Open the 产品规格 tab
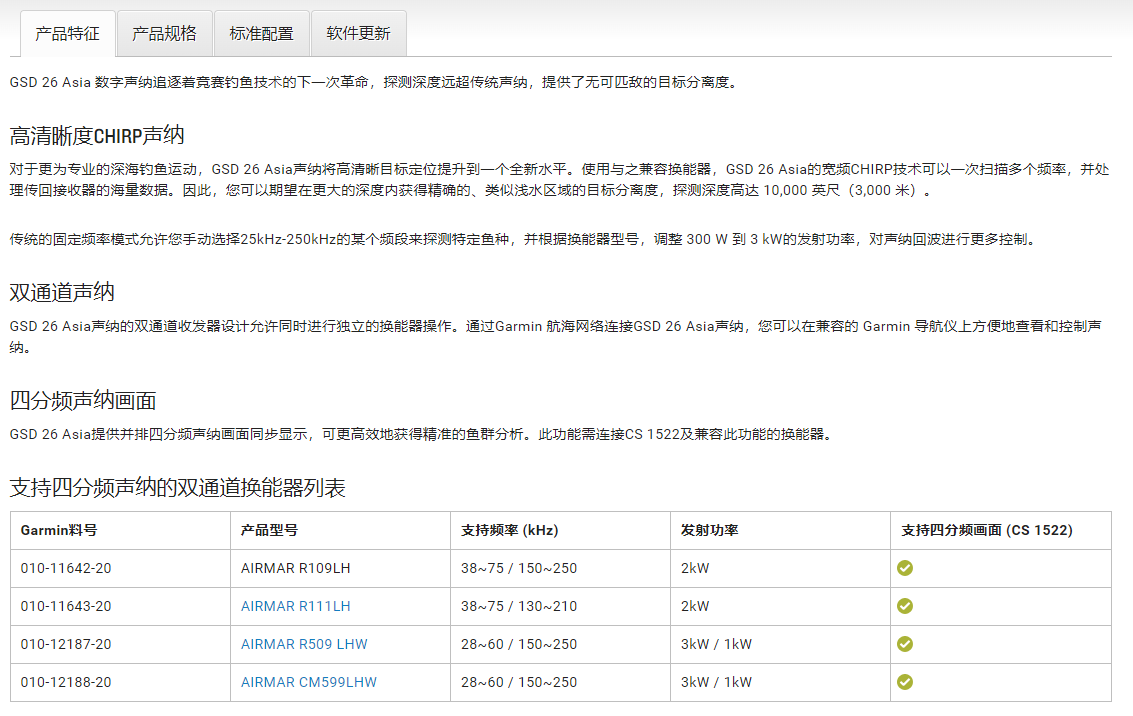This screenshot has height=716, width=1133. 164,33
